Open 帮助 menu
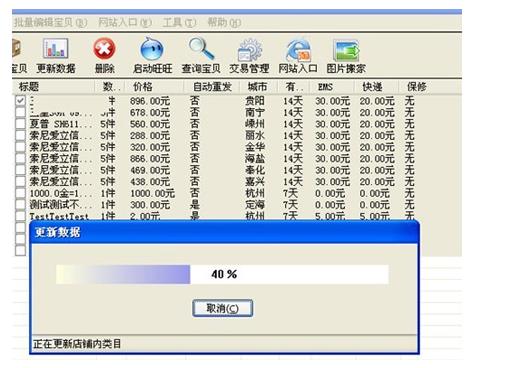The width and height of the screenshot is (515, 368). pyautogui.click(x=224, y=22)
